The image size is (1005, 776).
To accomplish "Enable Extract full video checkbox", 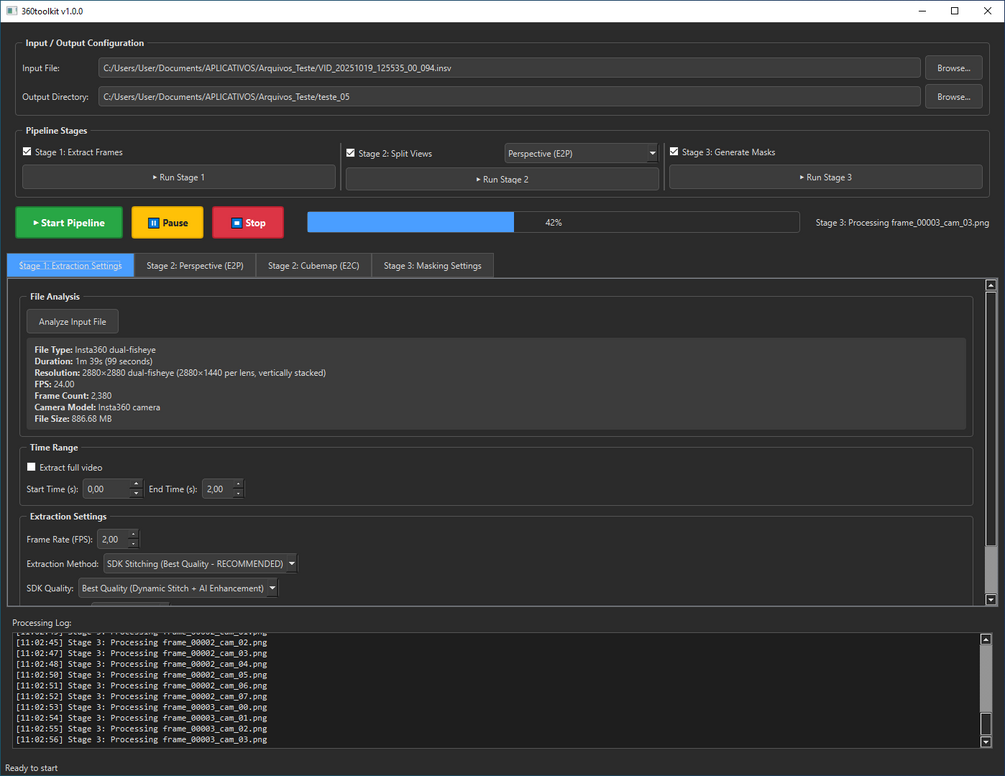I will 31,467.
